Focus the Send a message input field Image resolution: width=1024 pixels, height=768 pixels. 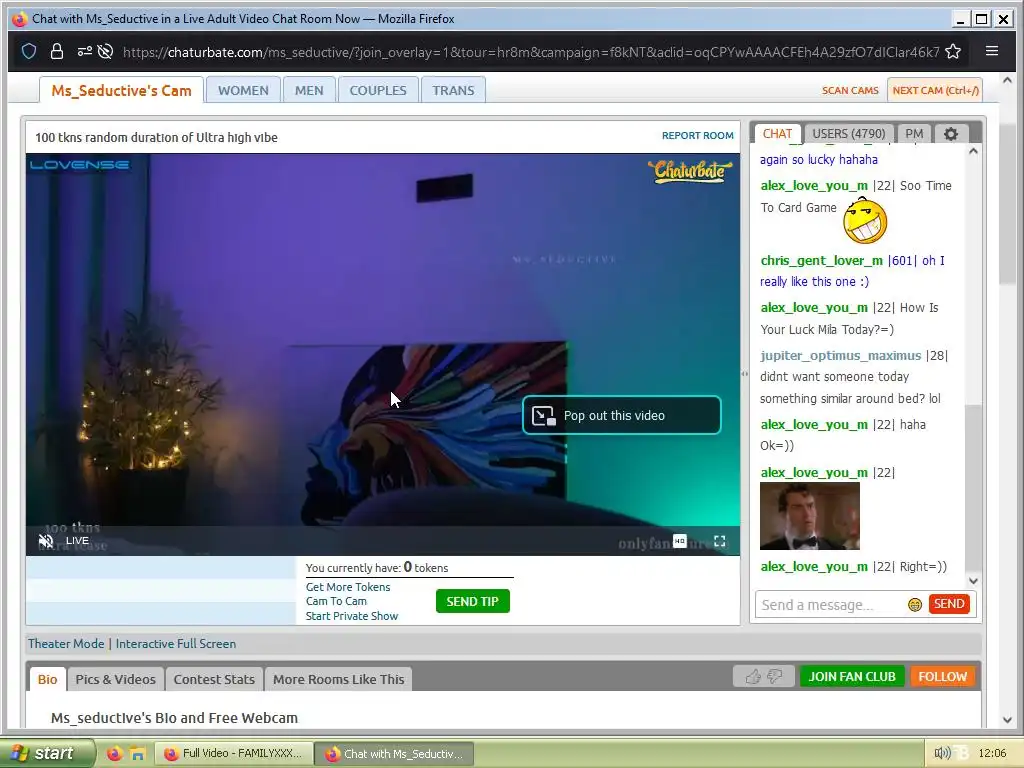click(830, 605)
